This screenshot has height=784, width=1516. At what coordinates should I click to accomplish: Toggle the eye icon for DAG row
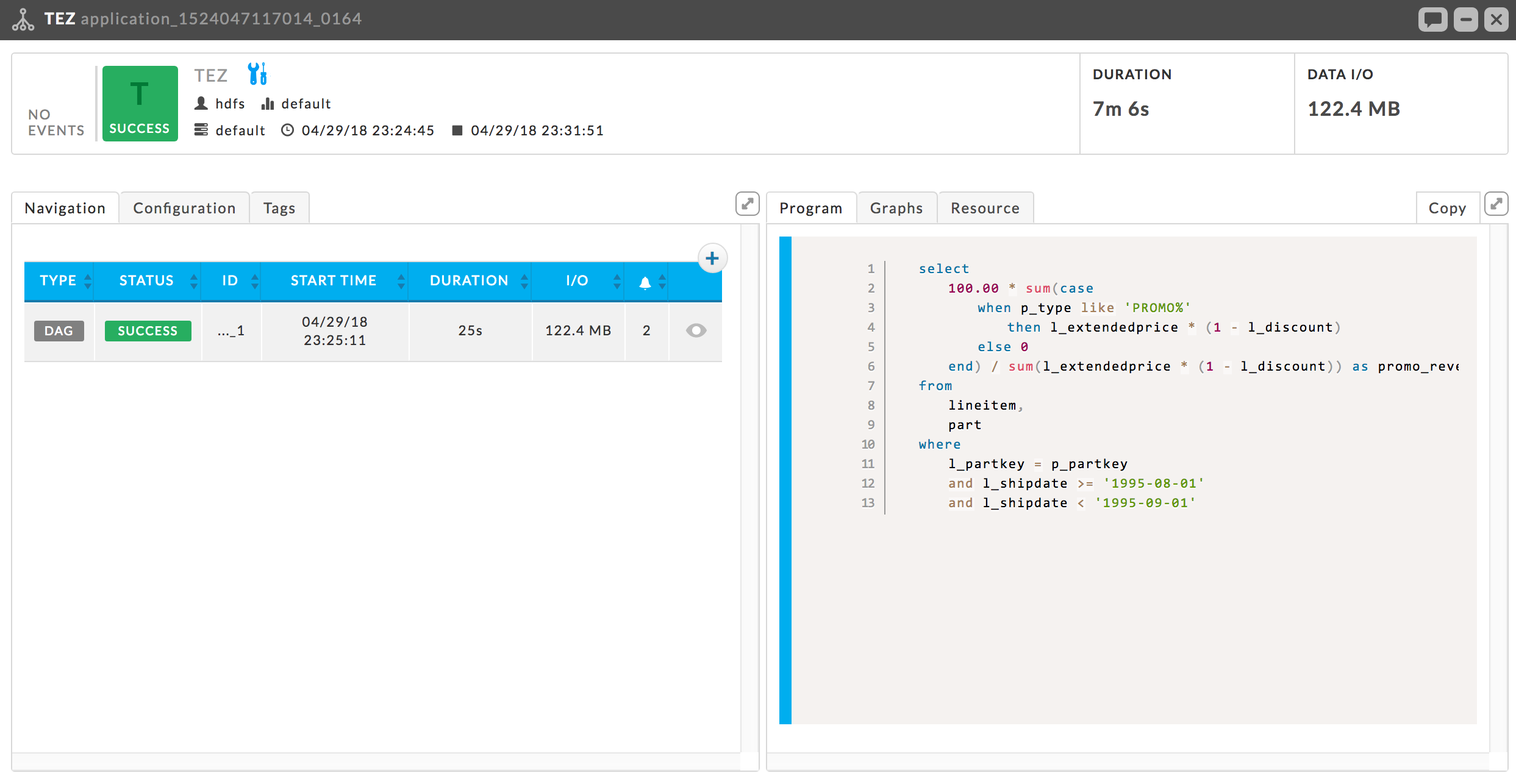[696, 330]
